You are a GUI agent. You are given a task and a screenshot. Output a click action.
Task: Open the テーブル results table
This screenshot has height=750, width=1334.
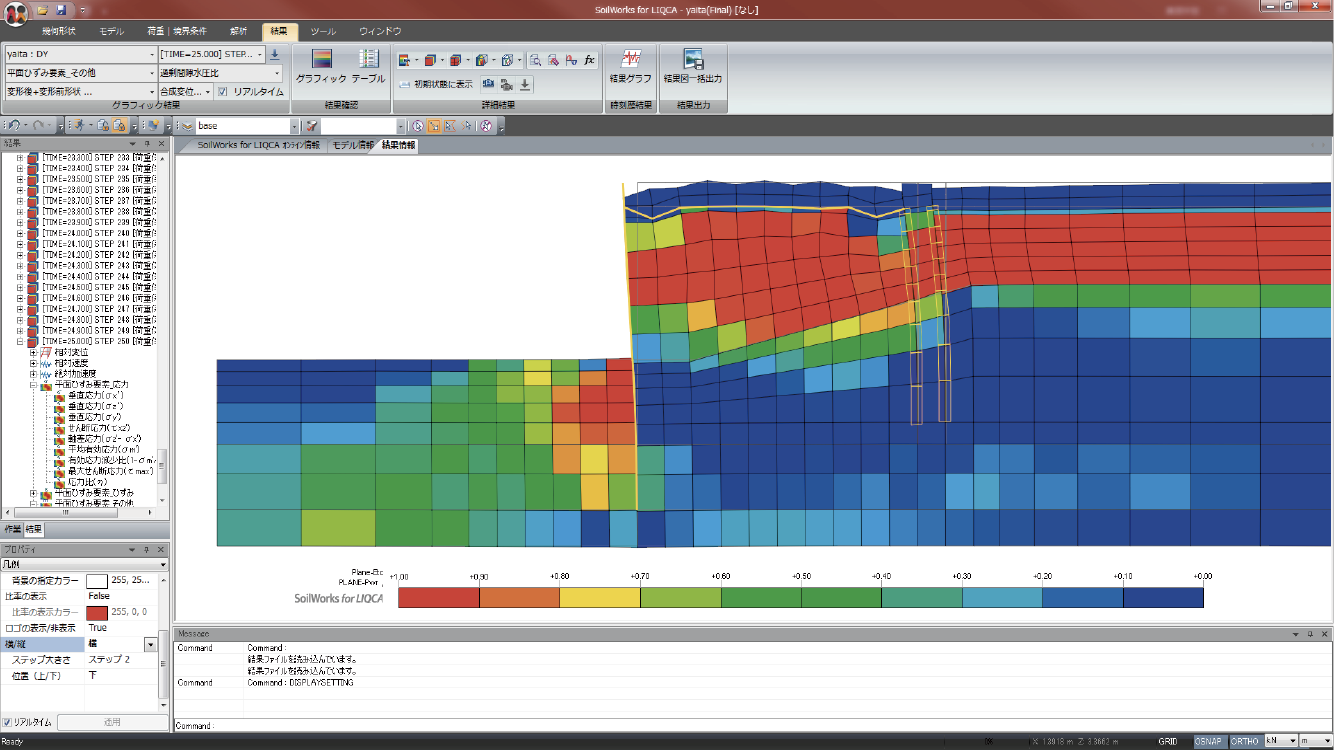tap(368, 66)
